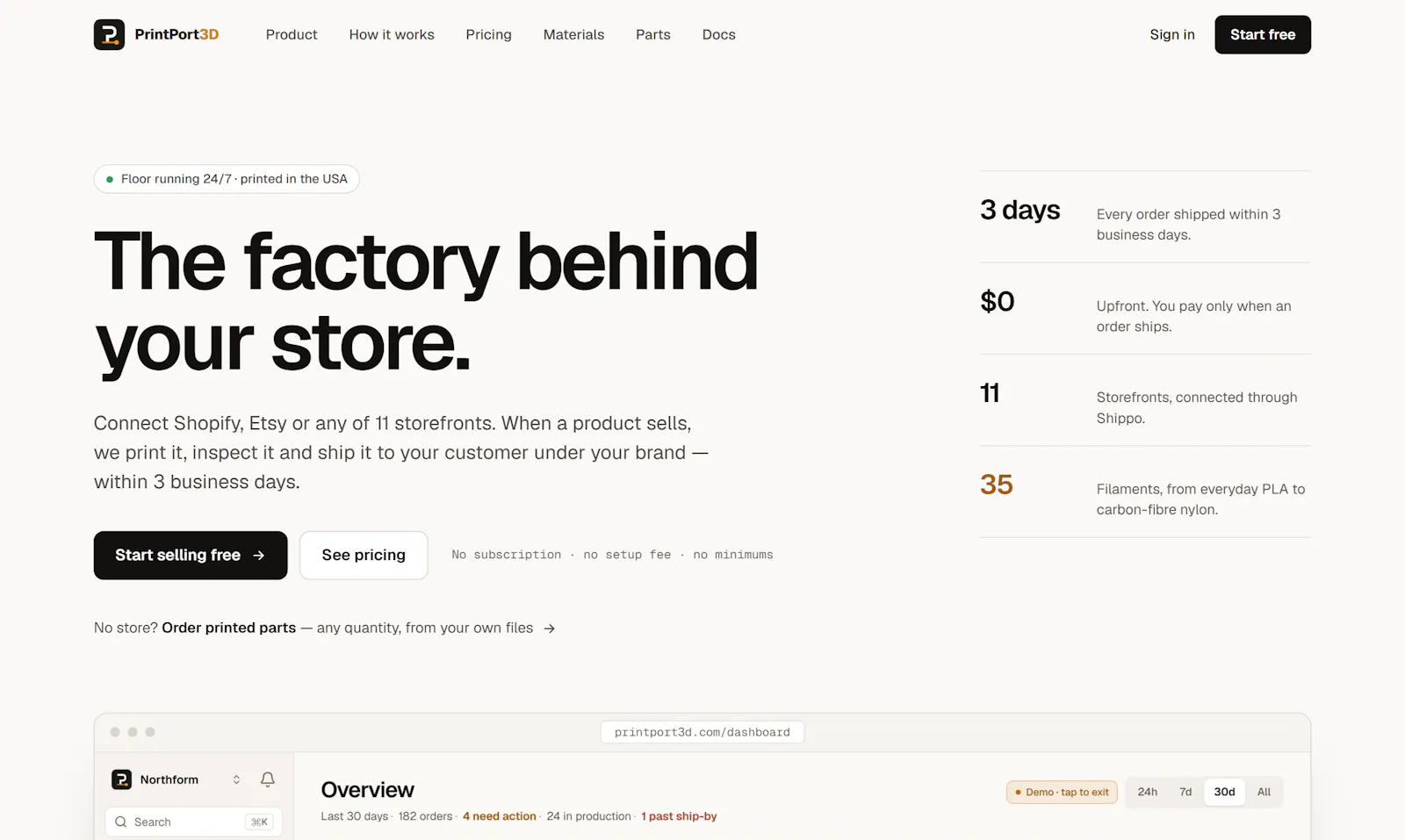
Task: Click the PrintPort3D logo icon in header
Action: click(109, 34)
